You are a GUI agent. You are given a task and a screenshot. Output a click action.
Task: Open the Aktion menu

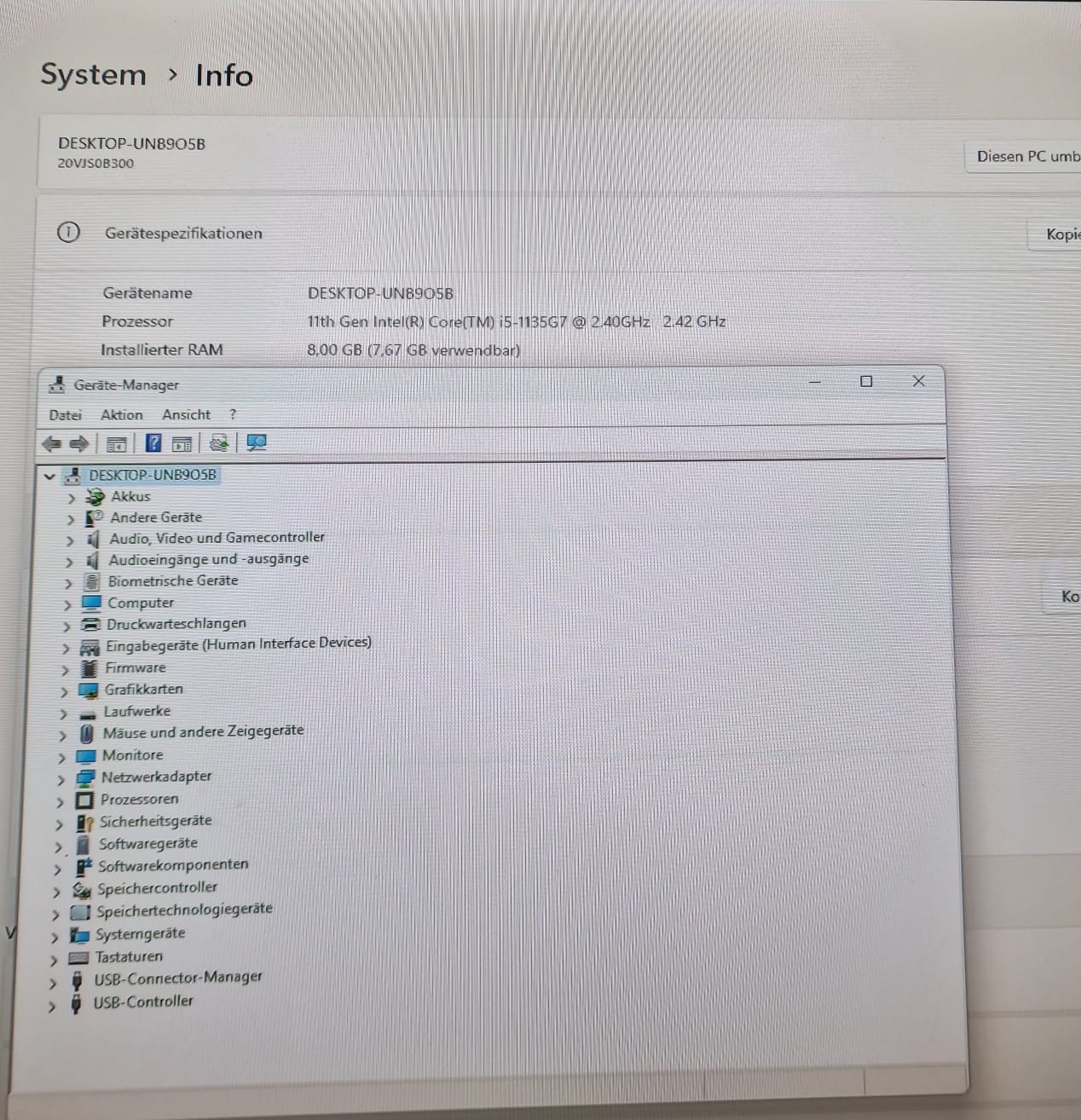click(122, 415)
